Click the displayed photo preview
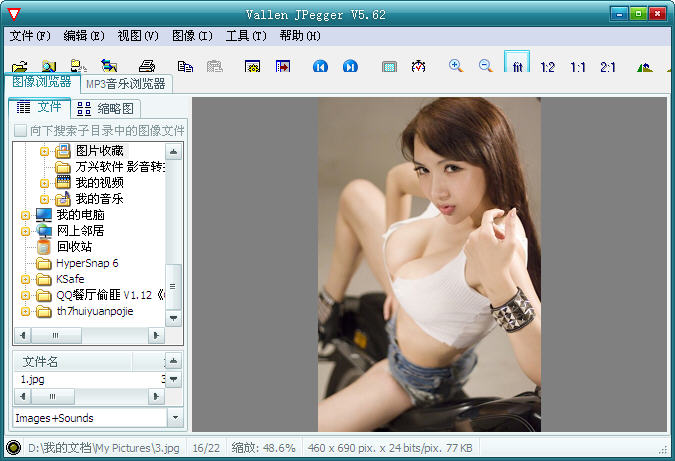 [429, 264]
